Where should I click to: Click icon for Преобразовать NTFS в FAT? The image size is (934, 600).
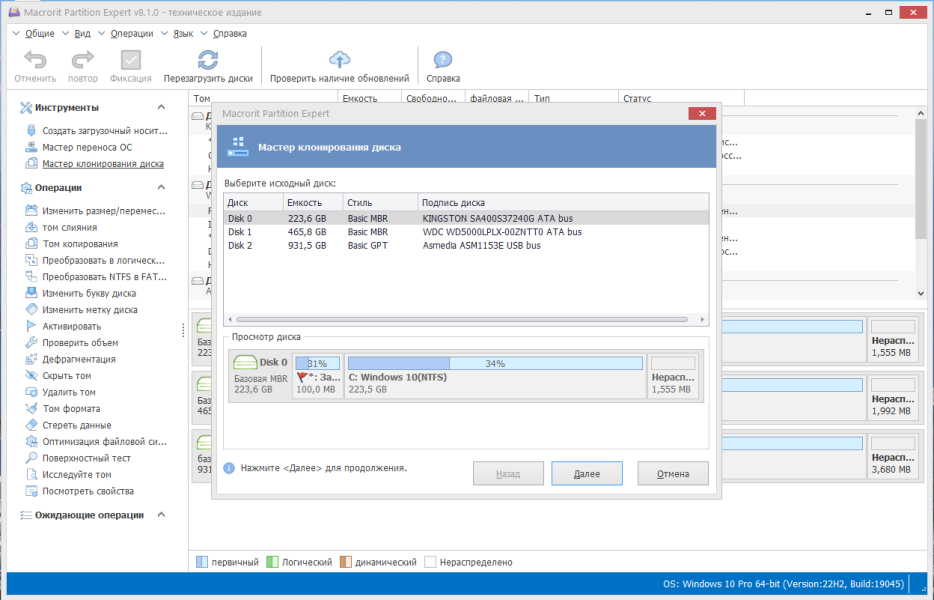(x=31, y=276)
